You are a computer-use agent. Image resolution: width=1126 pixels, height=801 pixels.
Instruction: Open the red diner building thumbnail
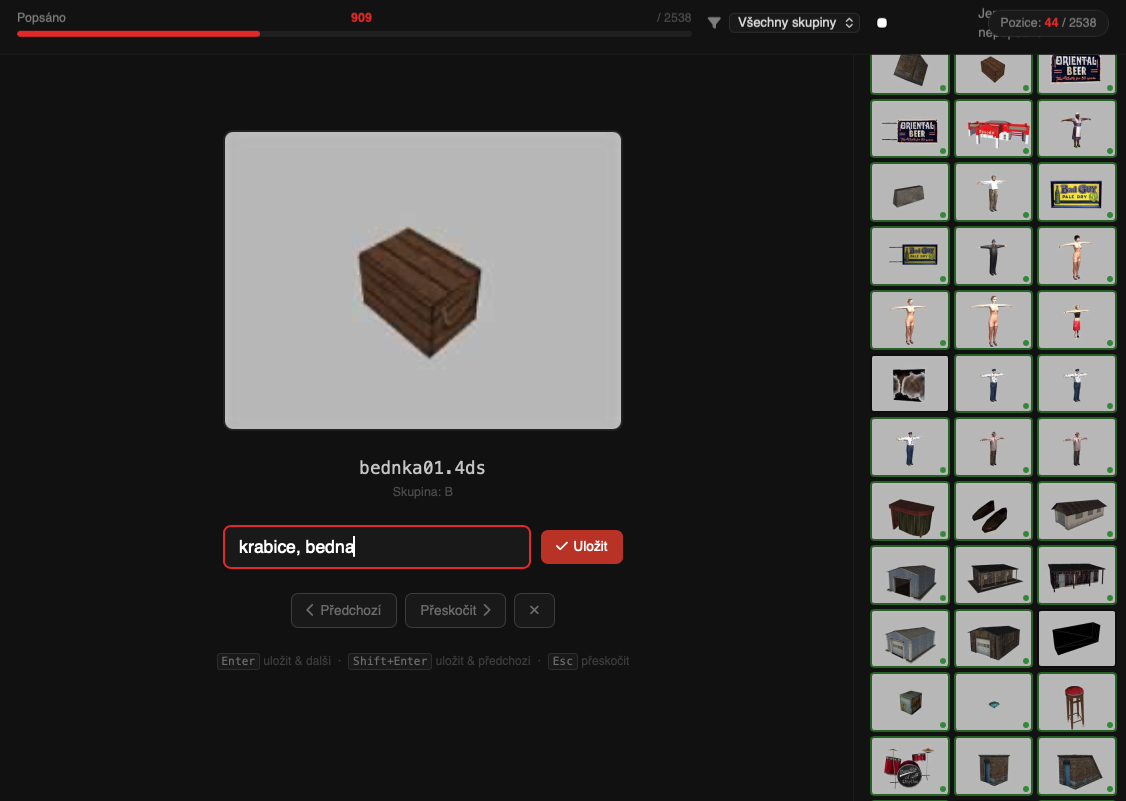(993, 129)
